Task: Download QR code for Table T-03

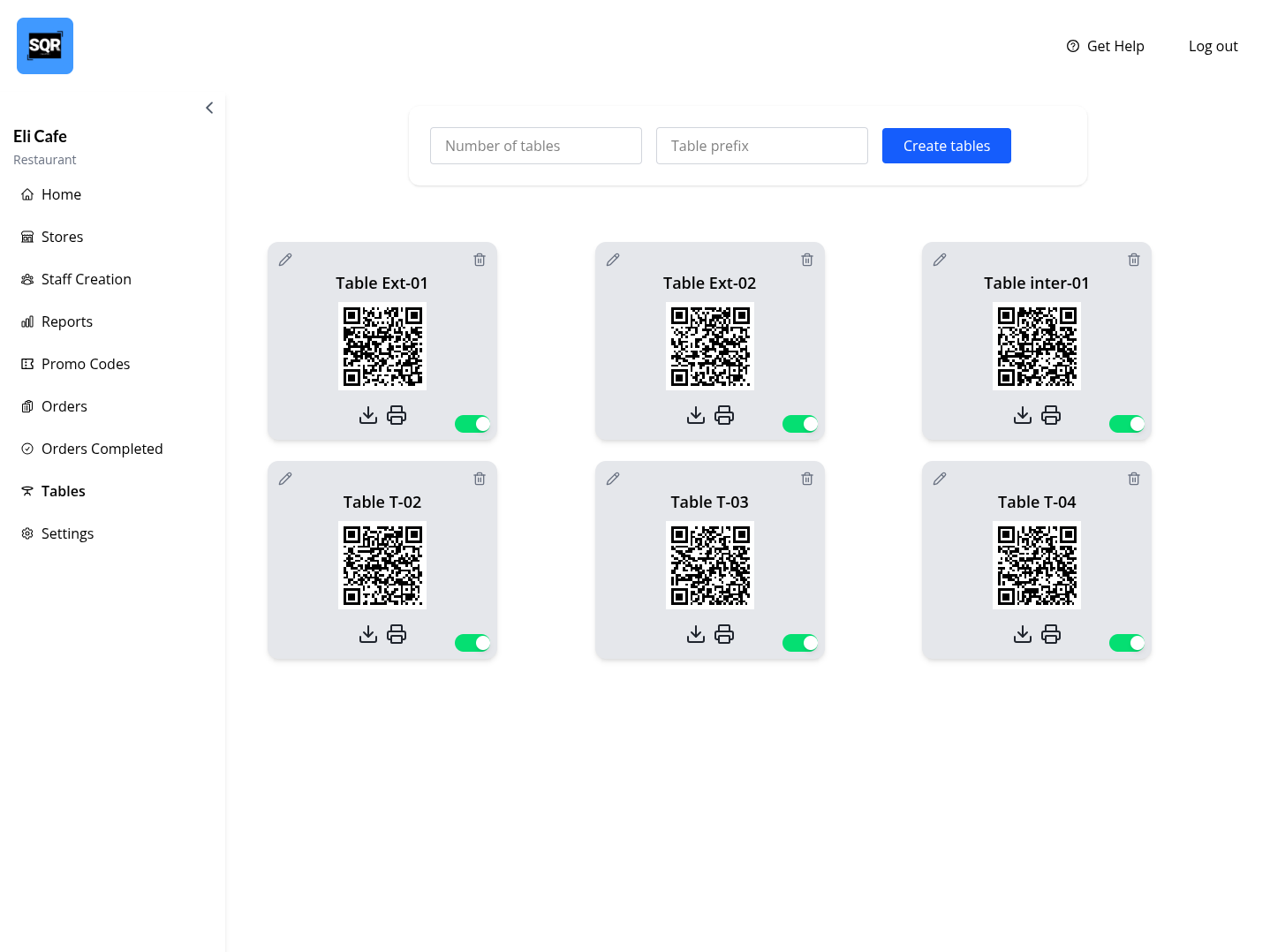Action: pyautogui.click(x=696, y=634)
